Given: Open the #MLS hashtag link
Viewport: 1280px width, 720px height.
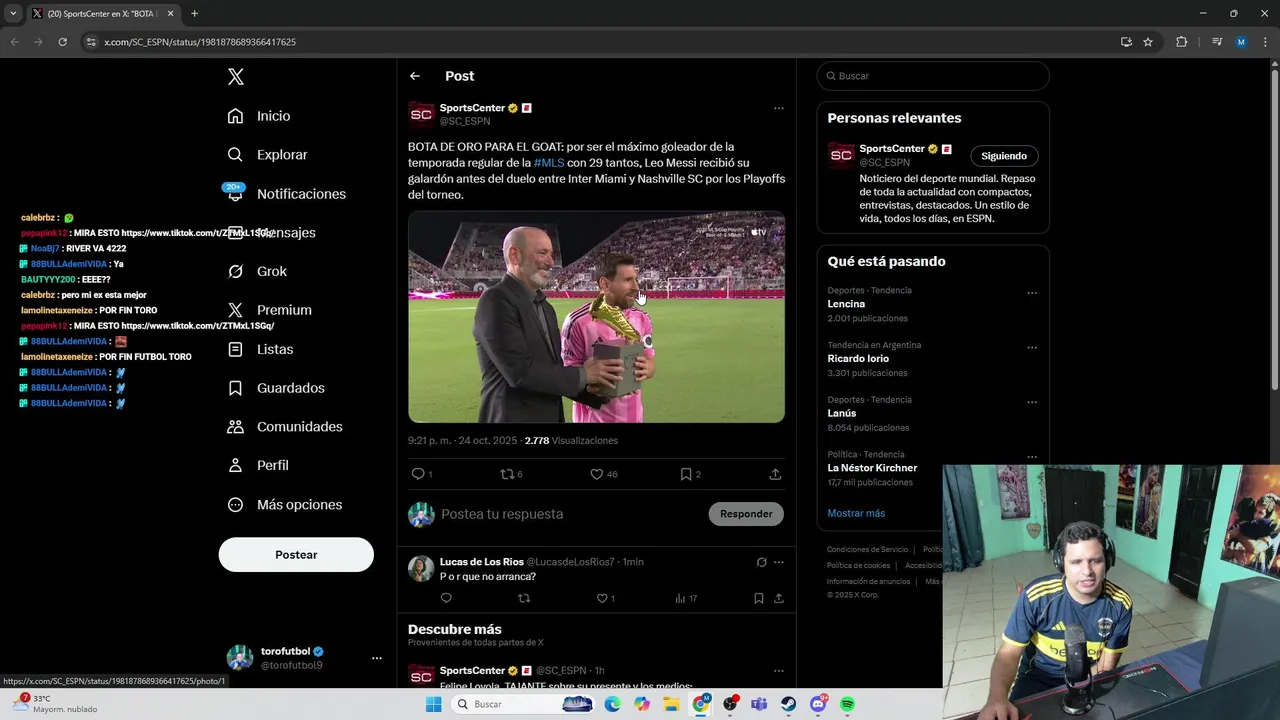Looking at the screenshot, I should click(x=549, y=163).
